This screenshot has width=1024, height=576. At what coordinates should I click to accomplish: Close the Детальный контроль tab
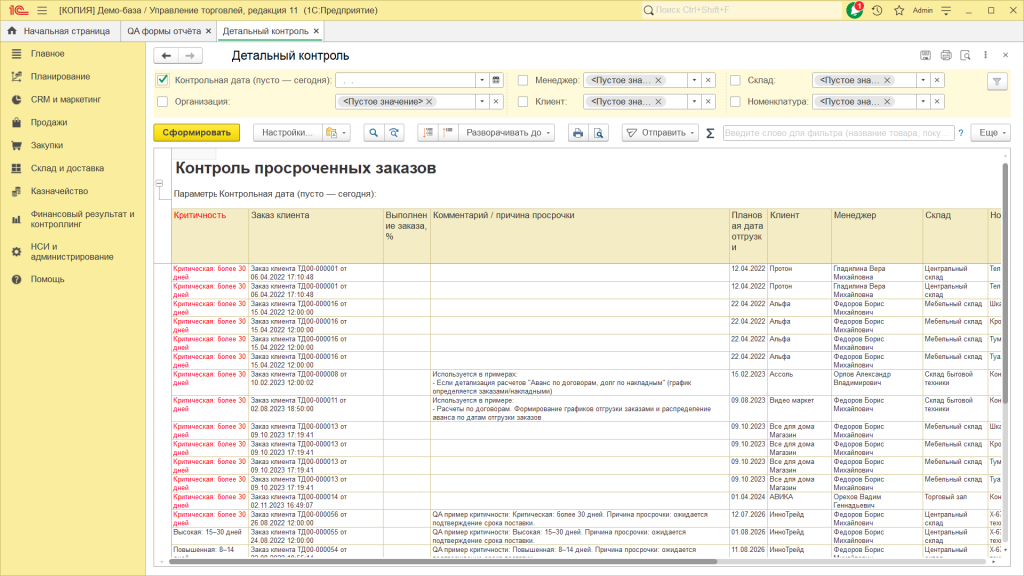click(316, 31)
